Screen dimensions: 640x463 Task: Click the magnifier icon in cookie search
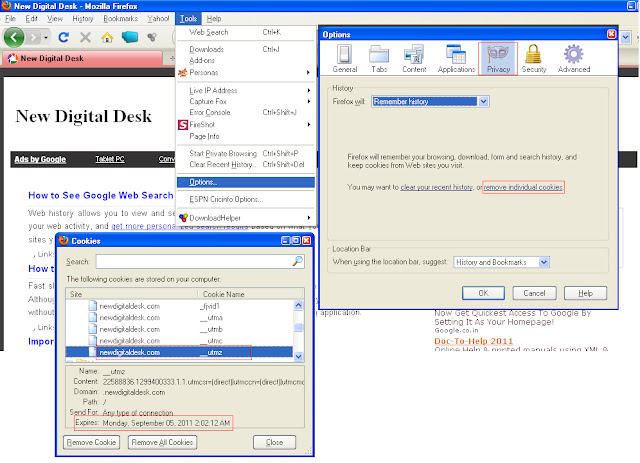coord(298,261)
